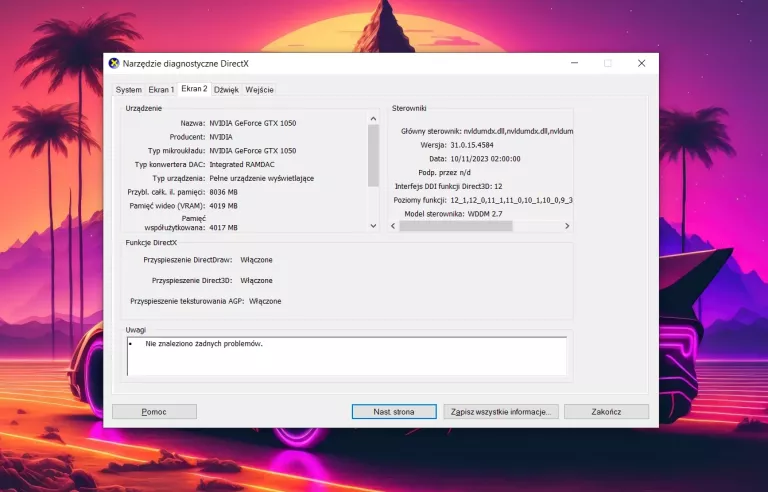Click the 4019 MB VRAM value
This screenshot has height=492, width=768.
223,206
